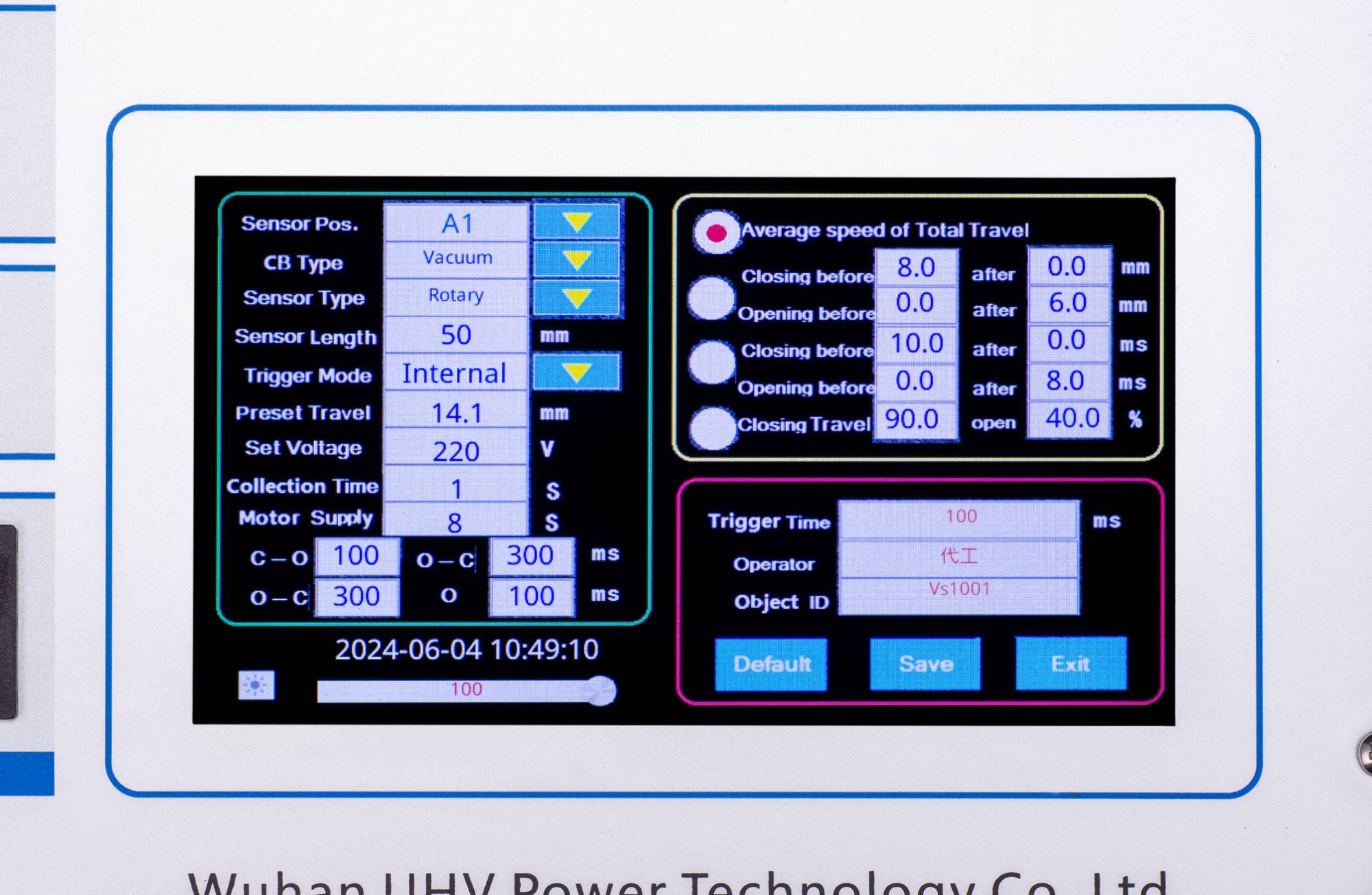Edit the CB Type Vacuum field
The width and height of the screenshot is (1372, 895).
(456, 259)
